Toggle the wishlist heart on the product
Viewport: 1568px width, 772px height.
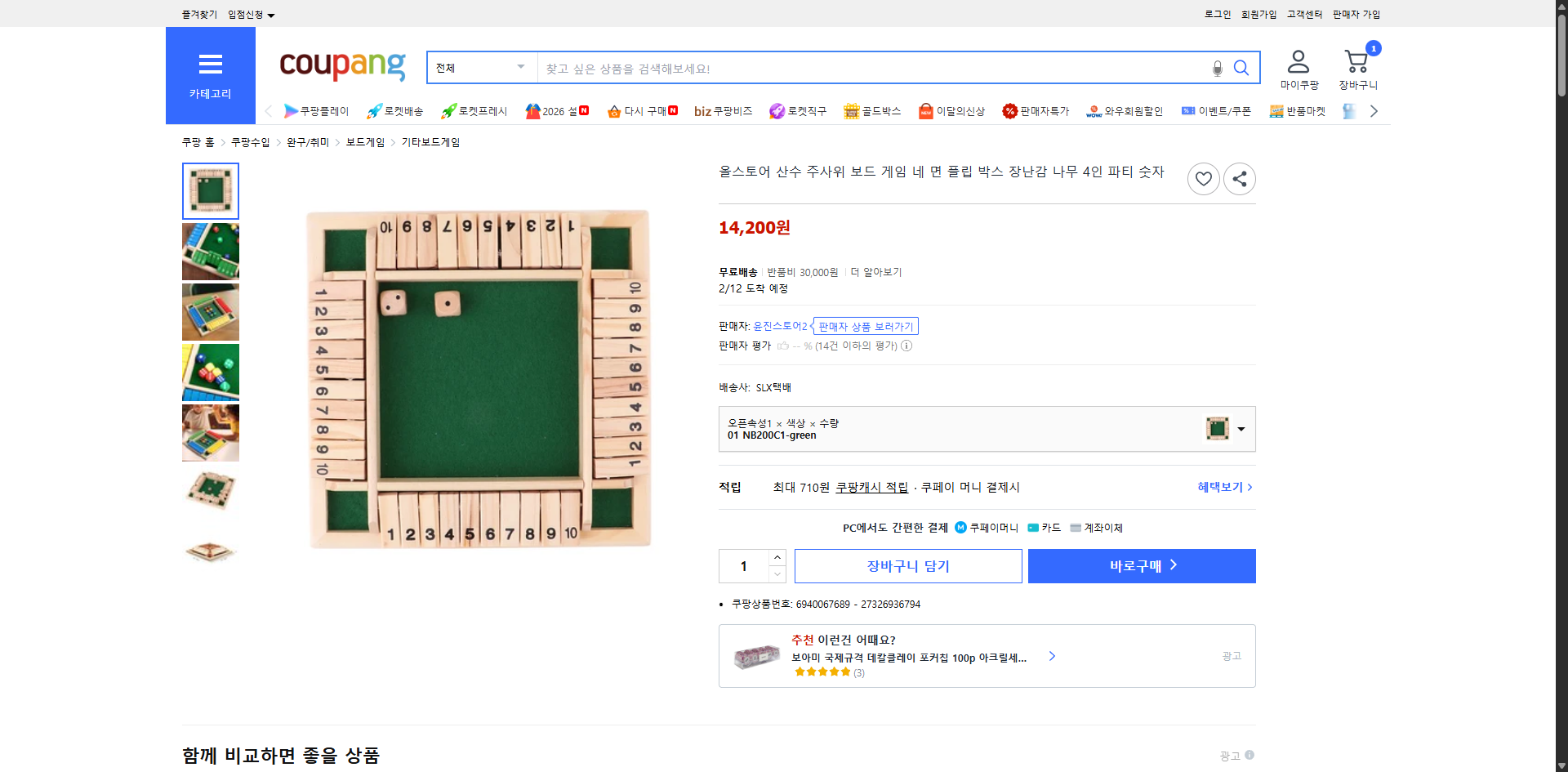click(x=1203, y=178)
